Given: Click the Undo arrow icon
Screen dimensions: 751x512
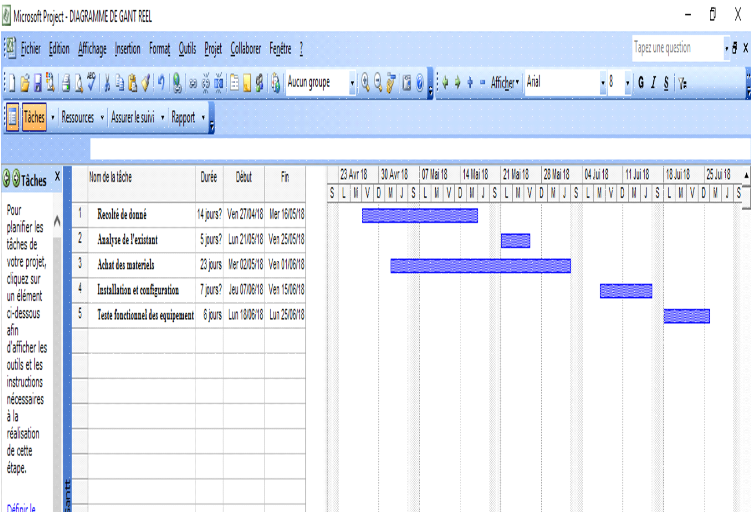Looking at the screenshot, I should pos(159,83).
